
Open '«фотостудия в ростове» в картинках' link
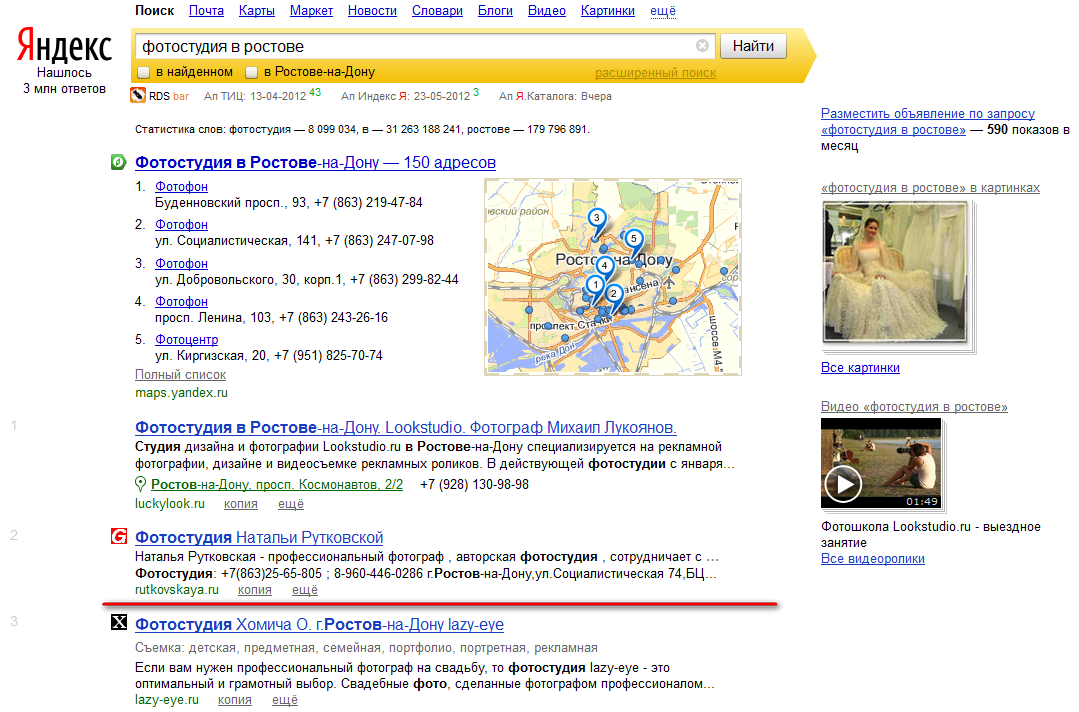point(930,188)
